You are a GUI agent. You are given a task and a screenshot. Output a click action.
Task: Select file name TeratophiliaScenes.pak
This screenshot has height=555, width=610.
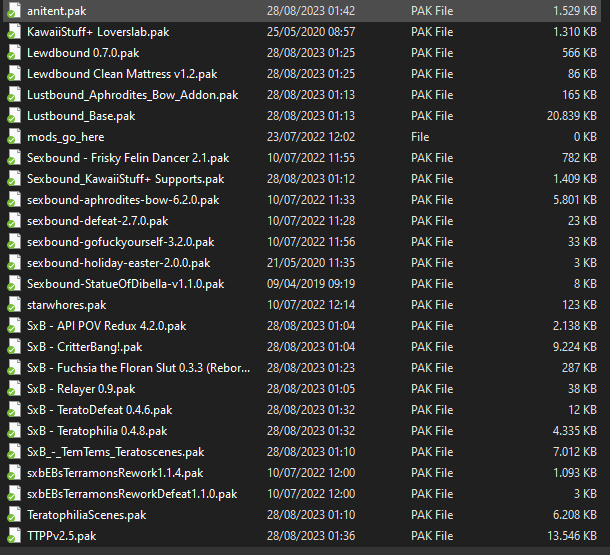click(87, 515)
